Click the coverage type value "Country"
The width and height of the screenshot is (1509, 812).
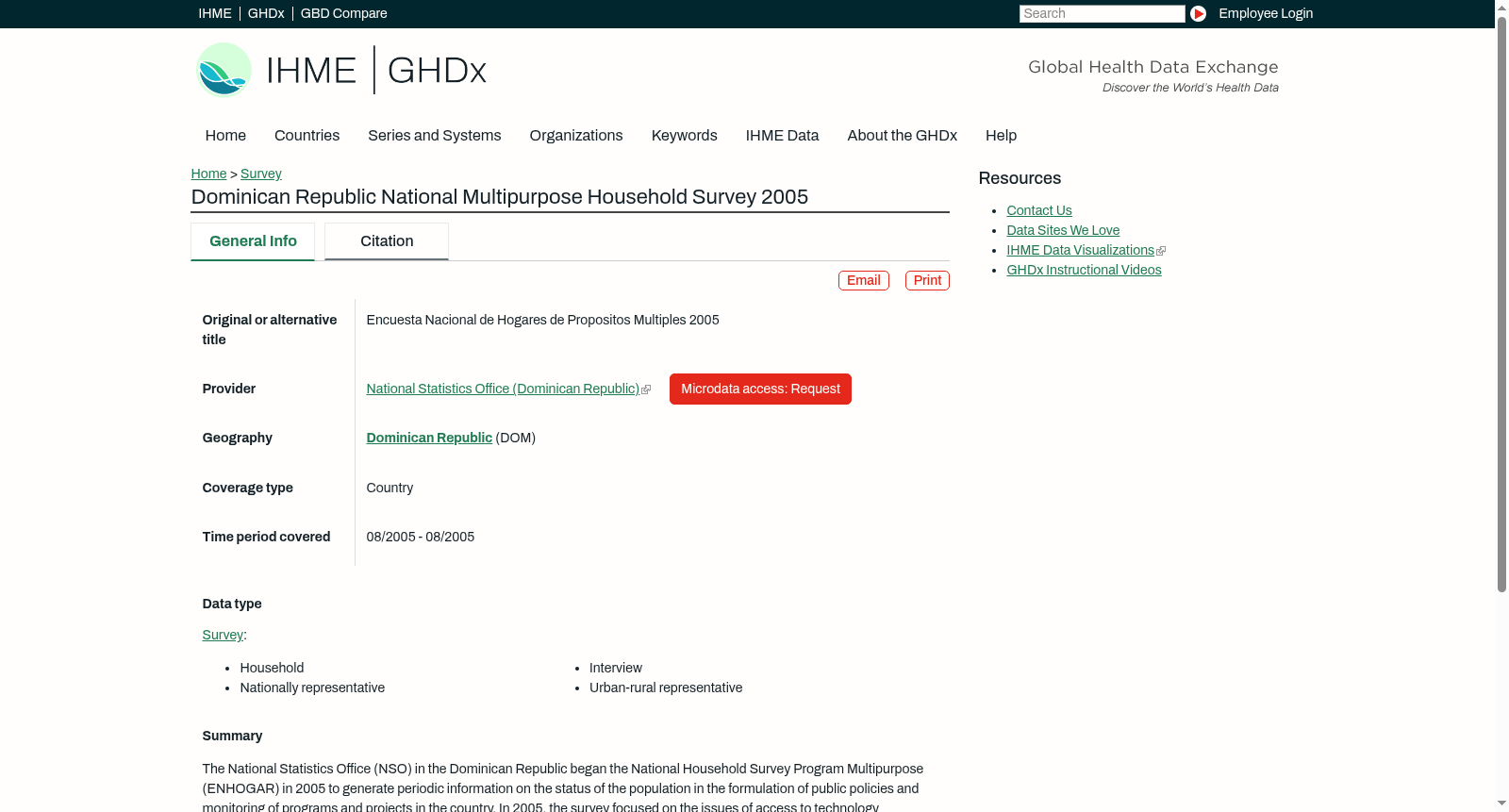coord(390,488)
